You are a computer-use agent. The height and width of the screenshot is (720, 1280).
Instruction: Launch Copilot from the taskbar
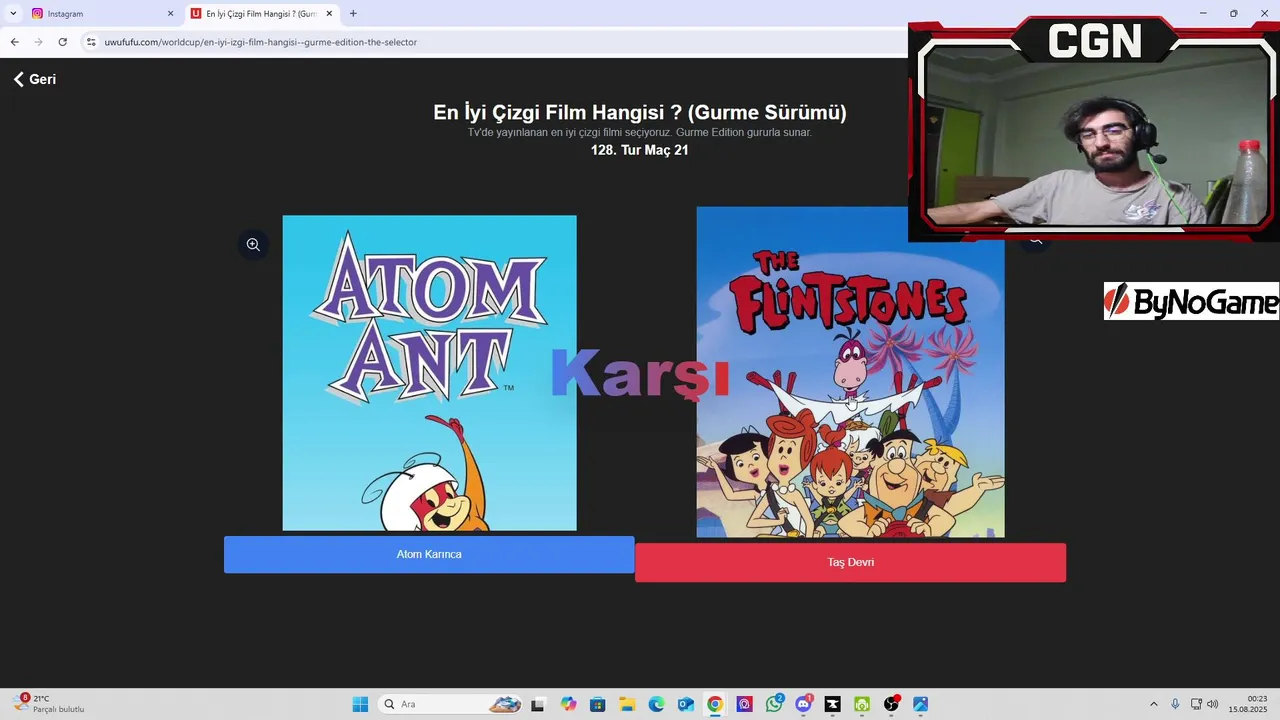pos(568,704)
